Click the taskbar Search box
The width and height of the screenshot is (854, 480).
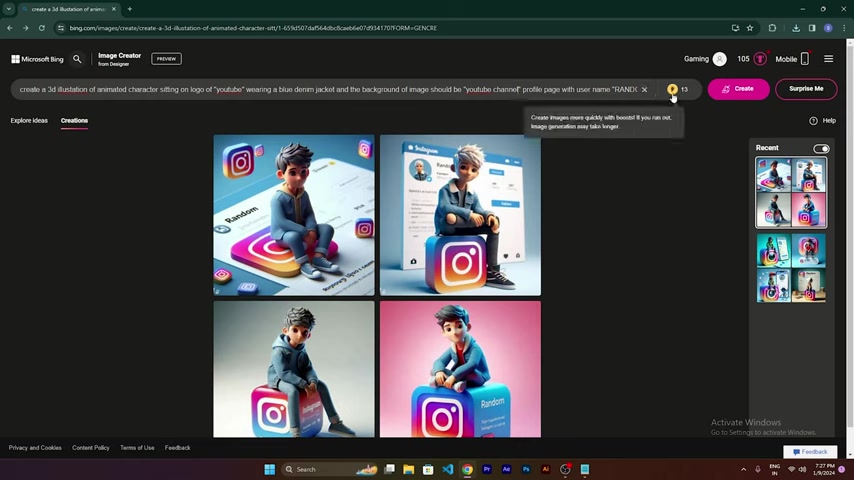pyautogui.click(x=330, y=469)
